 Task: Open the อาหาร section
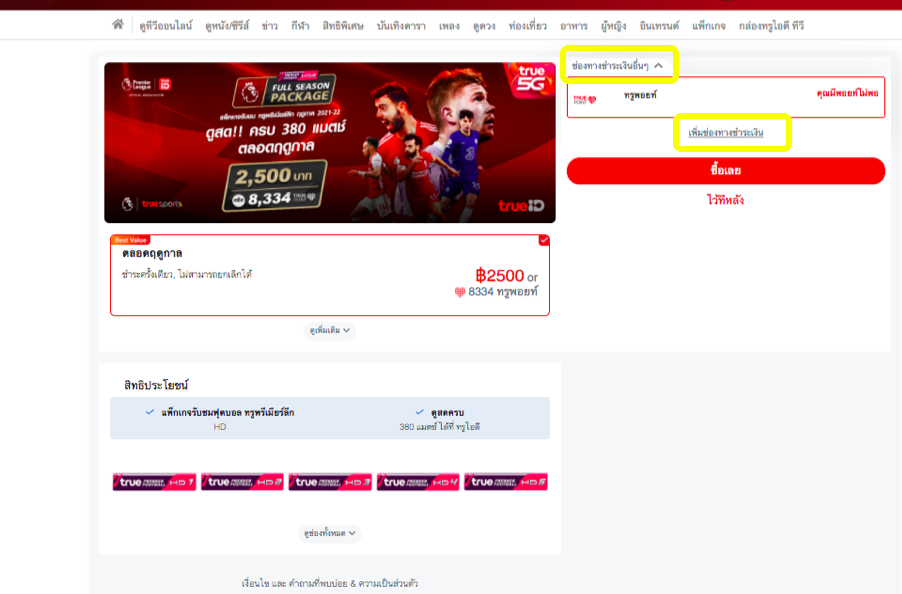[574, 26]
